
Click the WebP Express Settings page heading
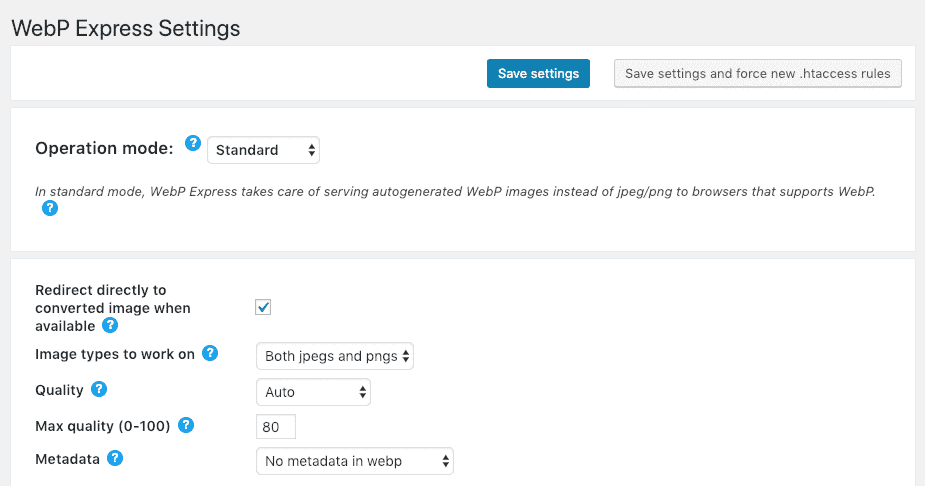tap(126, 28)
